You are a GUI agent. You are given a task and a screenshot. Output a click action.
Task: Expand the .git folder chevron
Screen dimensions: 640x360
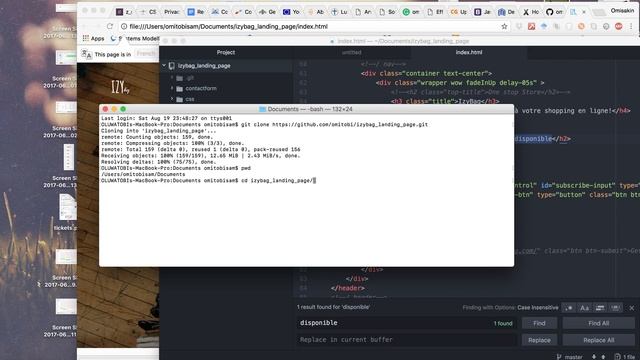(x=172, y=78)
